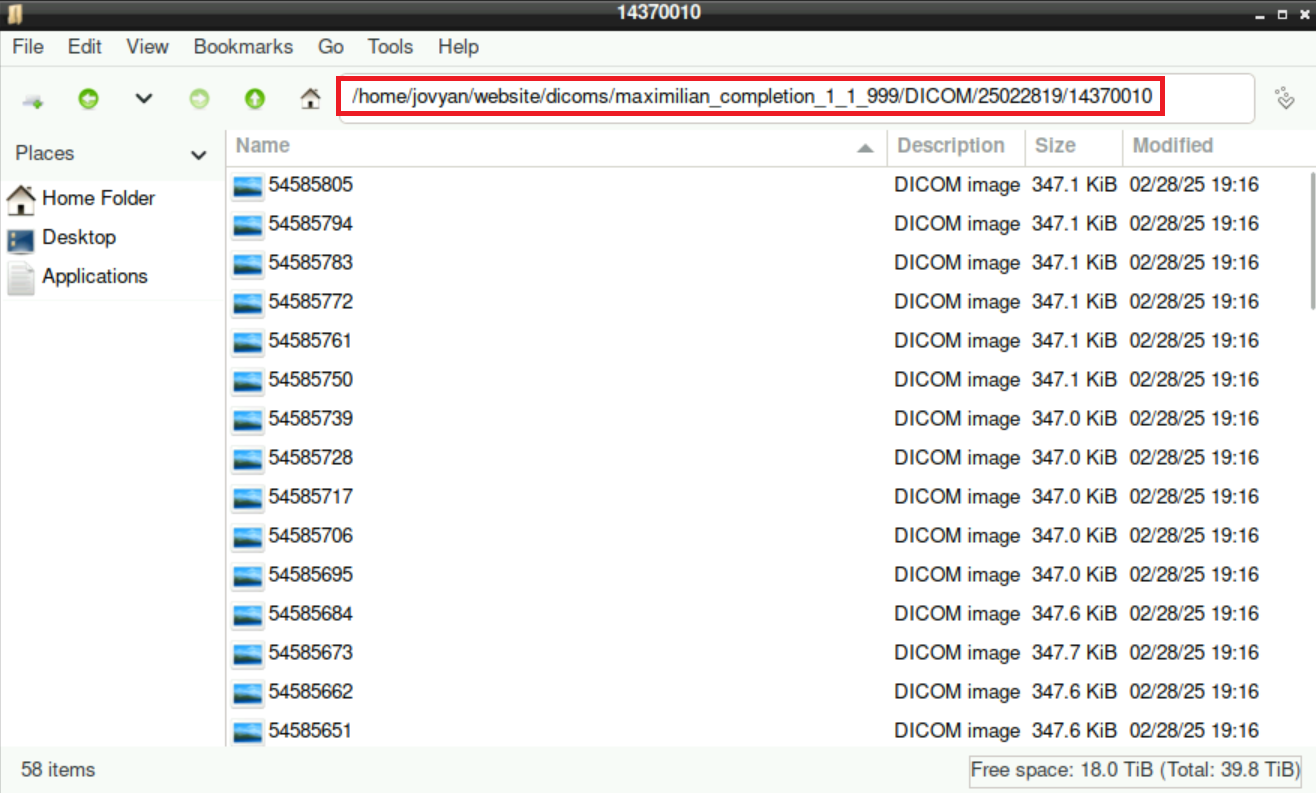1316x793 pixels.
Task: Open the View menu
Action: pos(148,47)
